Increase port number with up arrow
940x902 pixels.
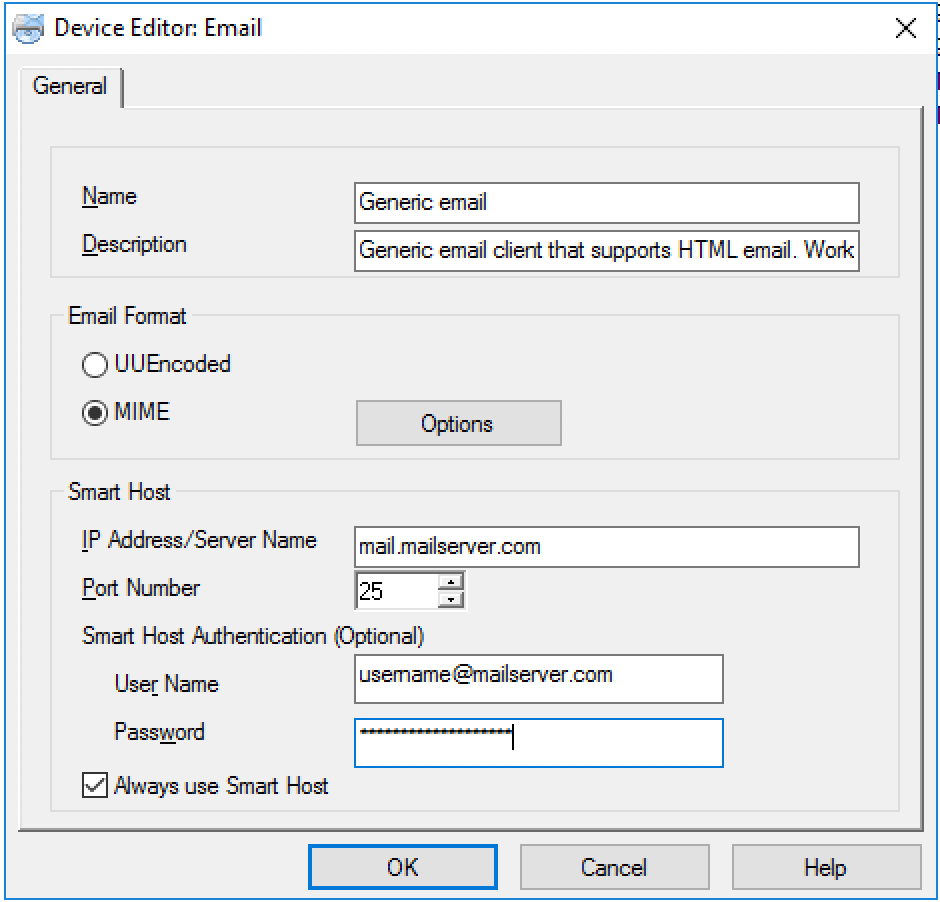pos(452,581)
